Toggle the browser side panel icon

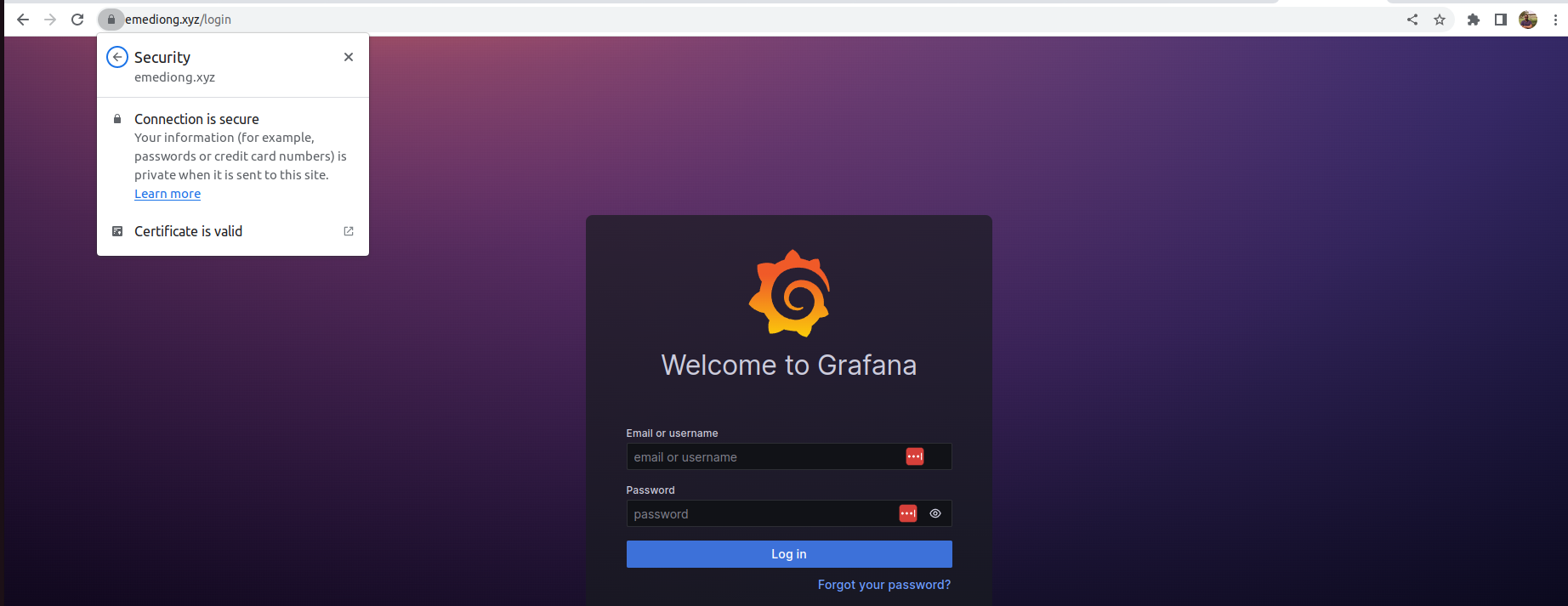click(x=1501, y=20)
